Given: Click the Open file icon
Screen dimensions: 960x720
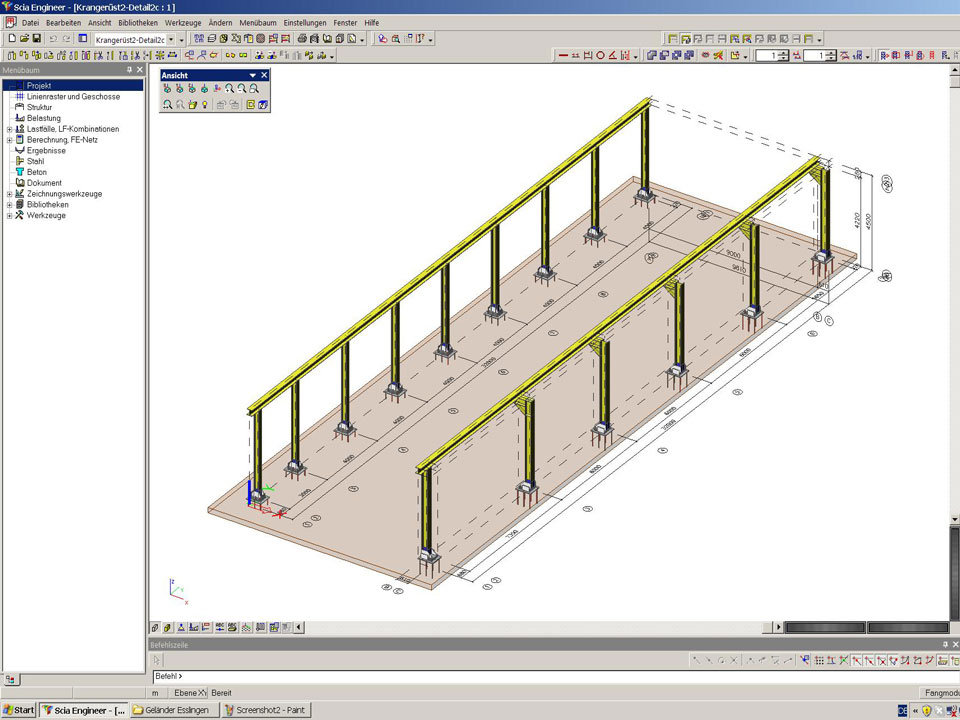Looking at the screenshot, I should click(23, 39).
